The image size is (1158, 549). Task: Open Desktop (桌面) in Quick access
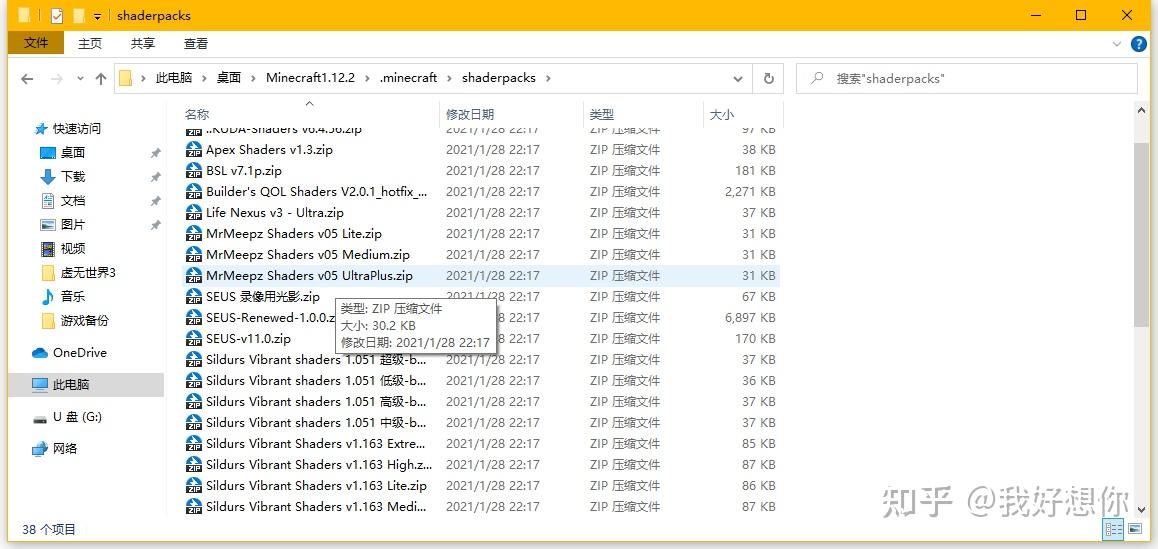coord(72,152)
